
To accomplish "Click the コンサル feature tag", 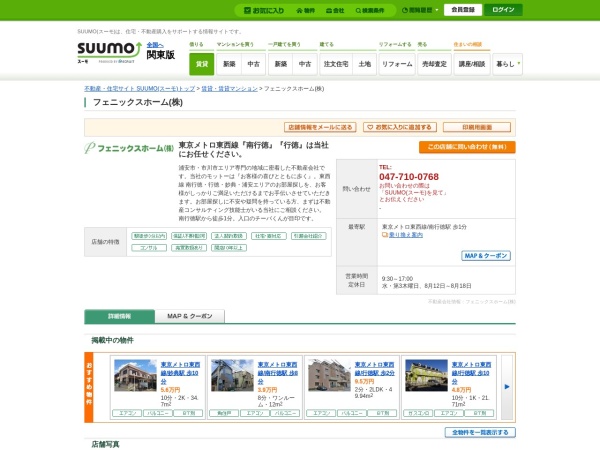I will click(149, 248).
